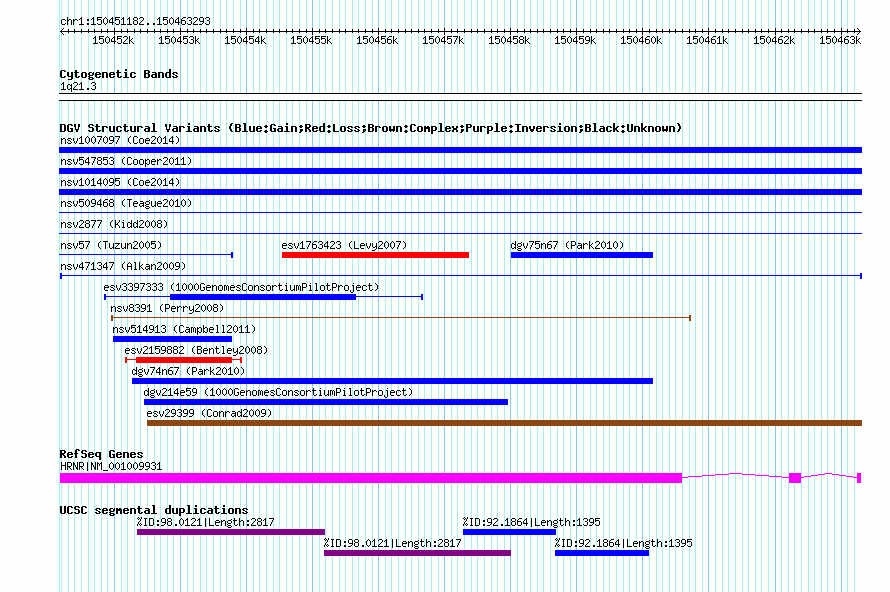Select second blue %ID:92.1864 duplication bar
The width and height of the screenshot is (890, 592).
point(602,553)
